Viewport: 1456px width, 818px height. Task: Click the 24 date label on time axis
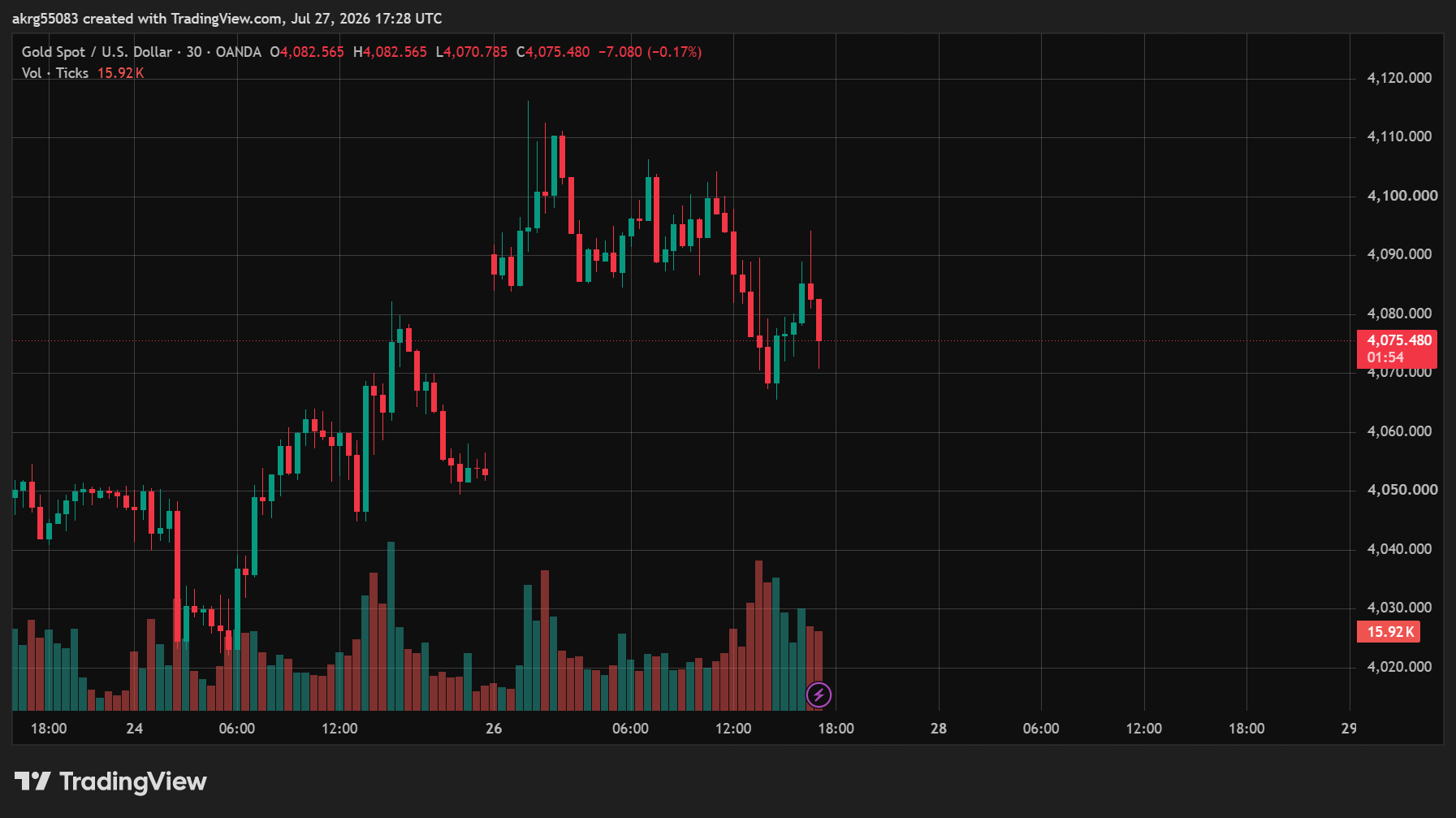(135, 729)
